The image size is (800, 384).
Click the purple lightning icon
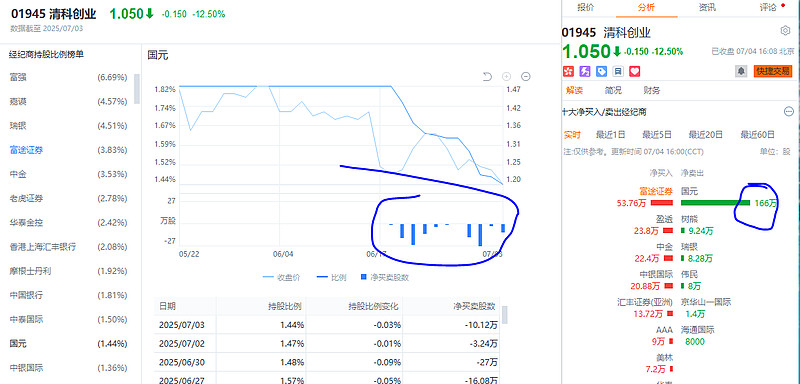[x=585, y=71]
